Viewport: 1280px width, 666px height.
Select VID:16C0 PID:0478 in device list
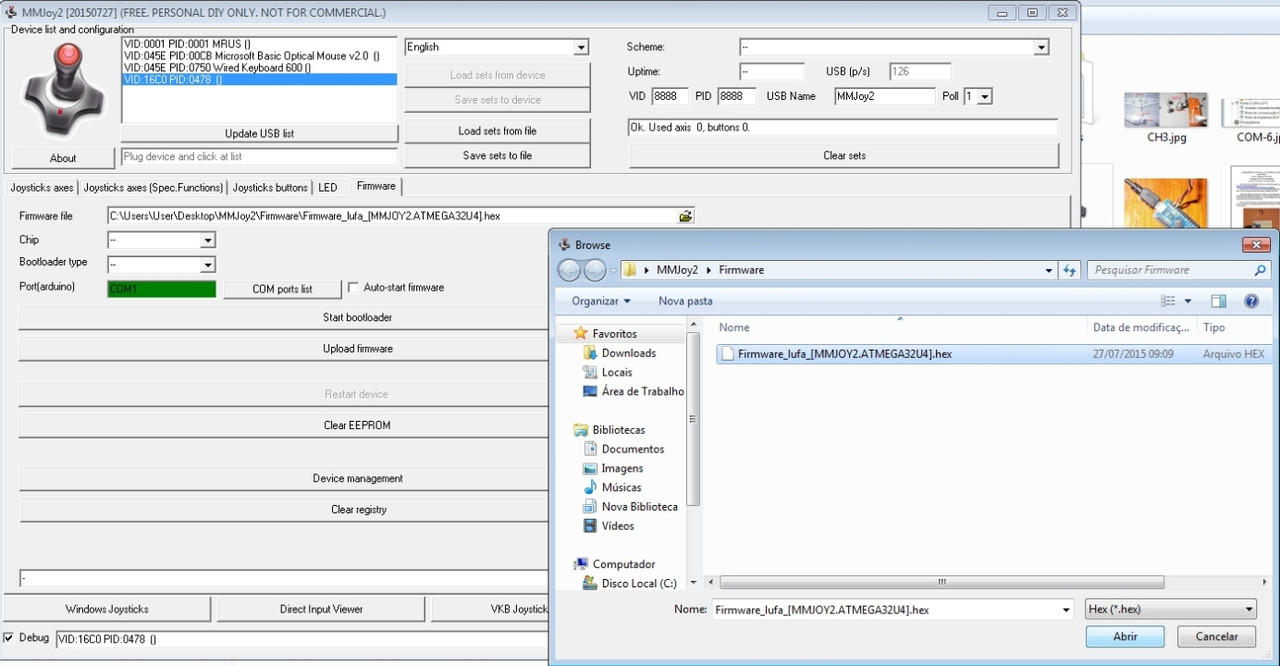click(259, 80)
